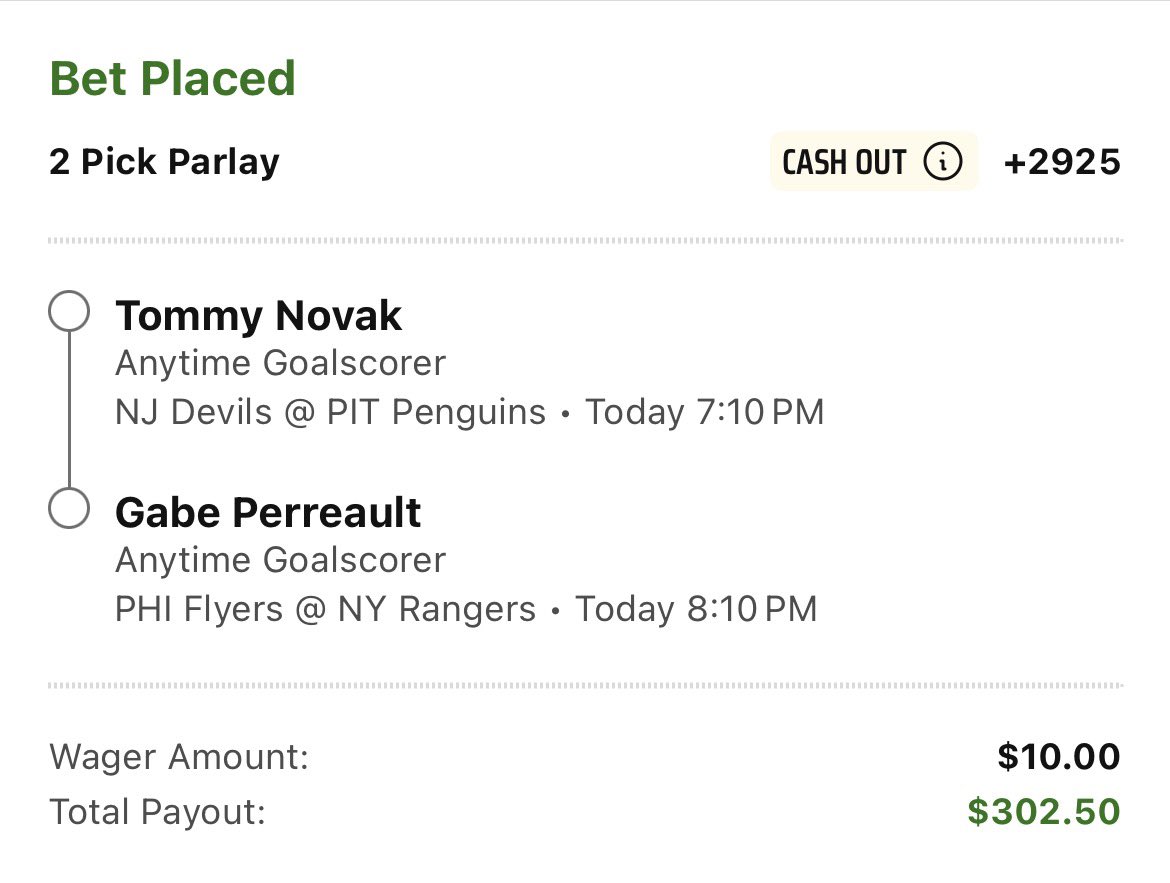The image size is (1170, 883).
Task: Select the Wager Amount label
Action: point(179,757)
